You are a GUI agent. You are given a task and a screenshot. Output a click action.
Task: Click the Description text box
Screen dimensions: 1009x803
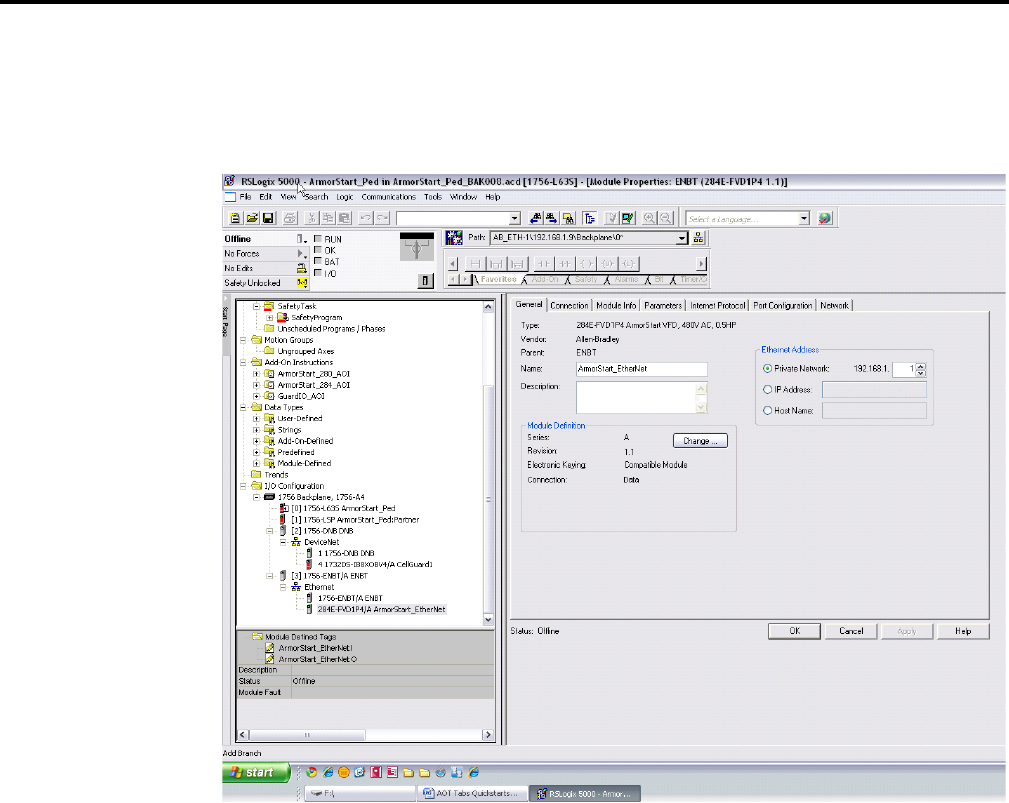click(x=642, y=398)
